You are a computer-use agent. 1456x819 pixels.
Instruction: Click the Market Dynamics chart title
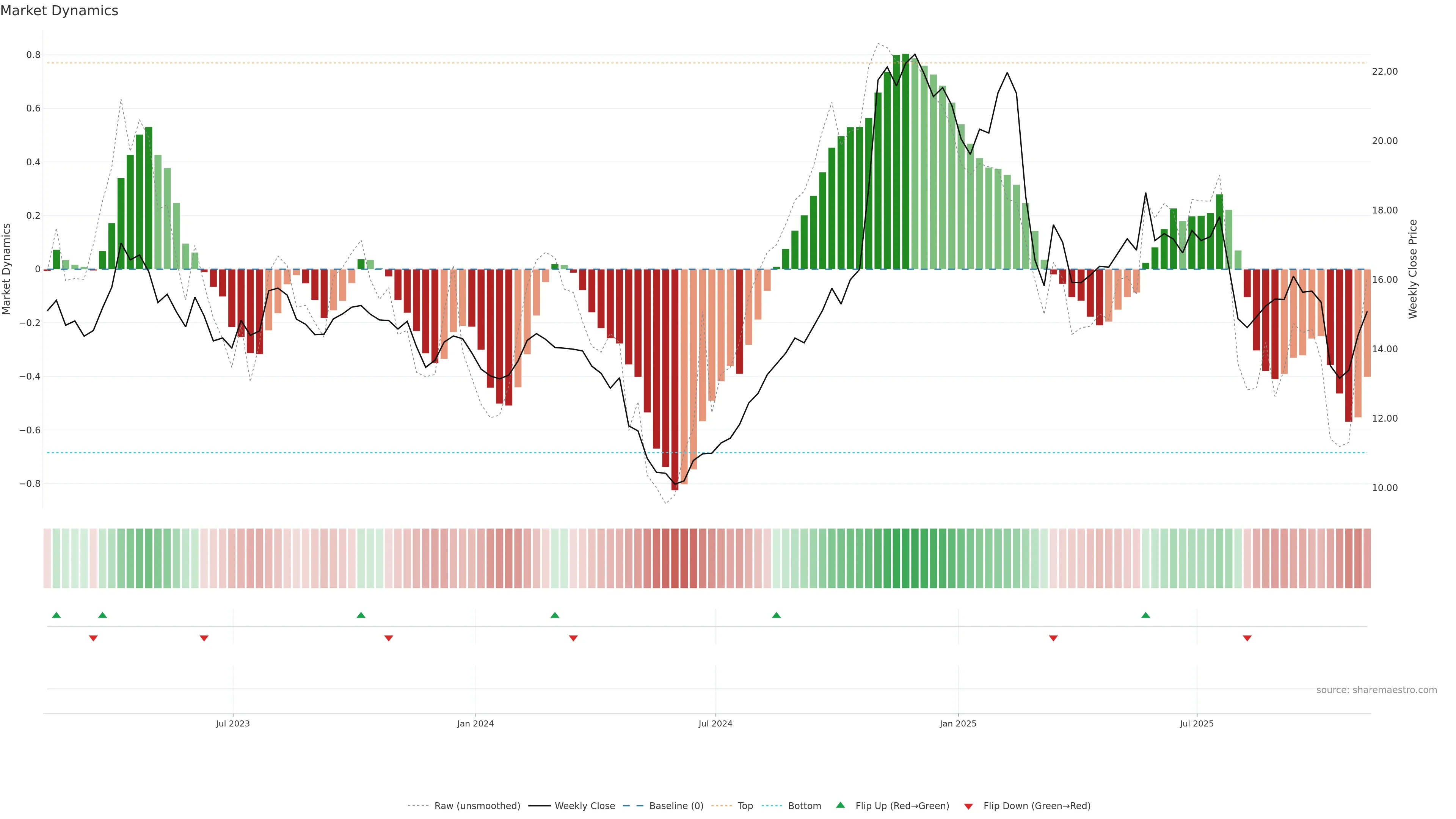point(60,11)
